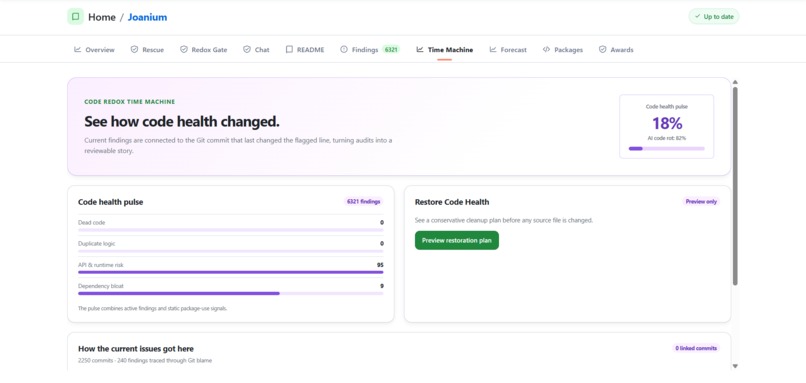Click the Overview tab chart icon

pos(78,49)
